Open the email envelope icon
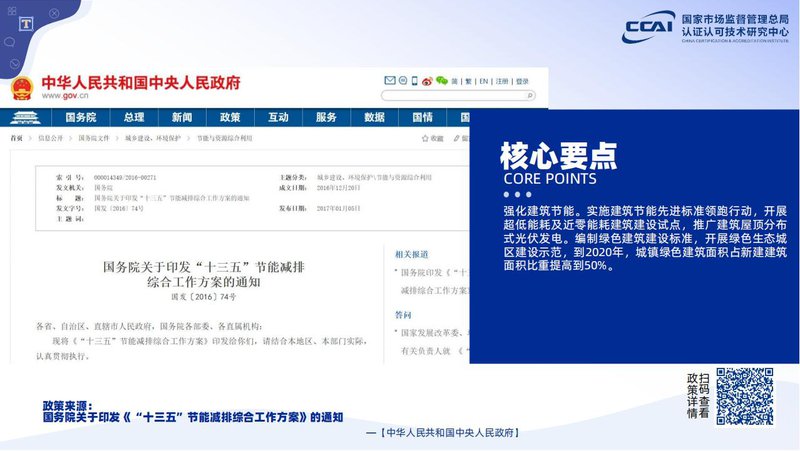 (x=390, y=81)
